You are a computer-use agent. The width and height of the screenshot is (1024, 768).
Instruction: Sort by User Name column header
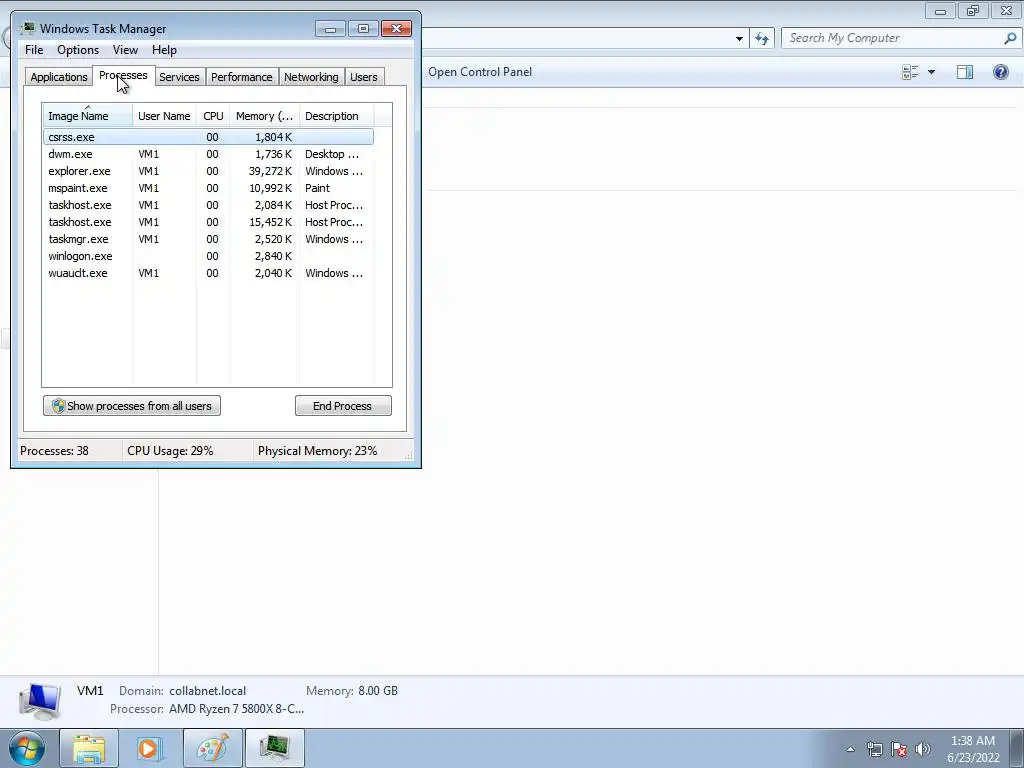click(x=165, y=116)
